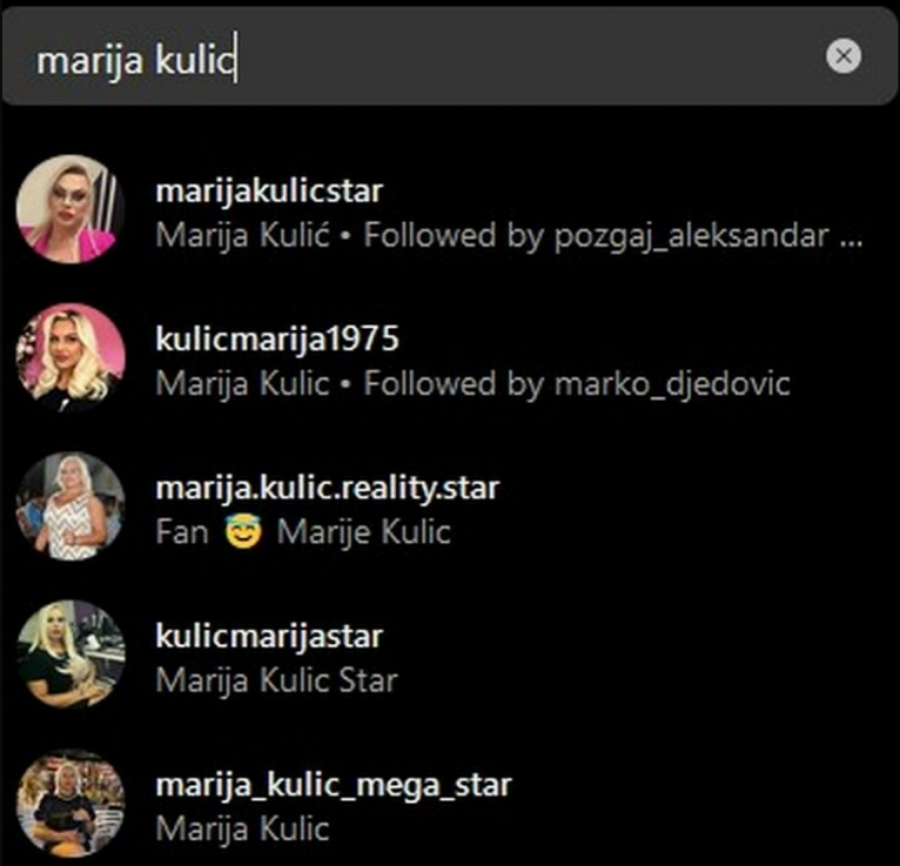900x866 pixels.
Task: Open the kulicmarija1975 profile picture
Action: click(71, 358)
